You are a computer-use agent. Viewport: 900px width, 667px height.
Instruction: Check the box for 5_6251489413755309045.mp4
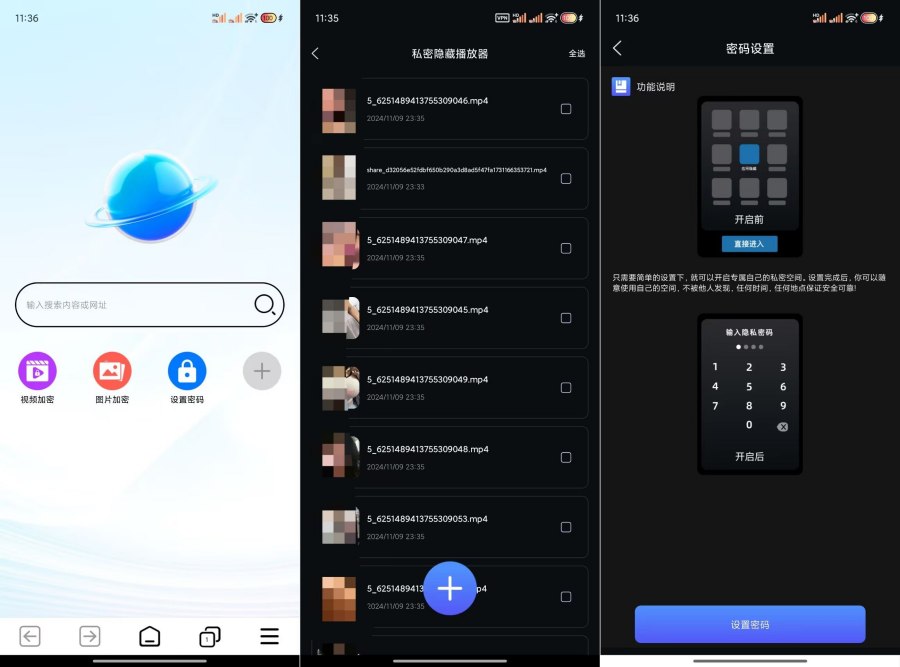coord(568,318)
